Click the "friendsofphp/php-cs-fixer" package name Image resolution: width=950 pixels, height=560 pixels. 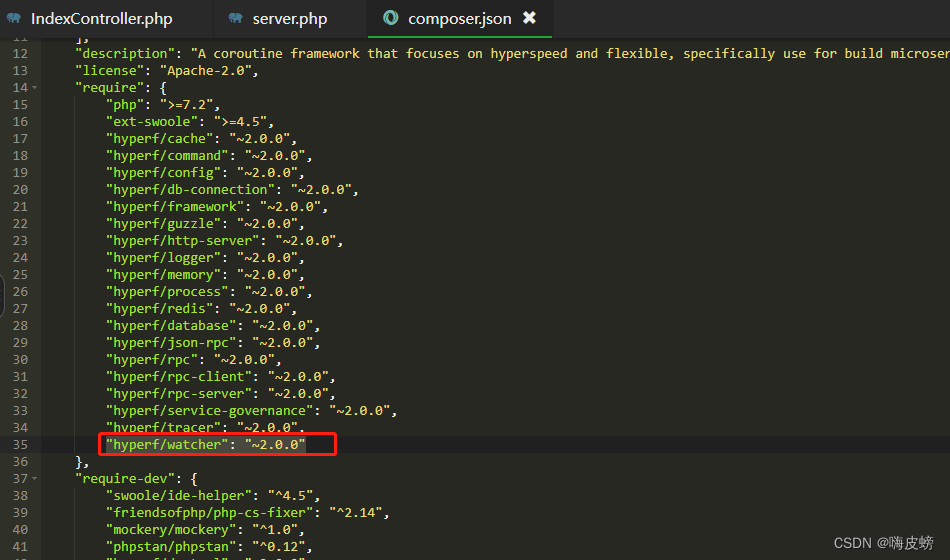tap(210, 512)
